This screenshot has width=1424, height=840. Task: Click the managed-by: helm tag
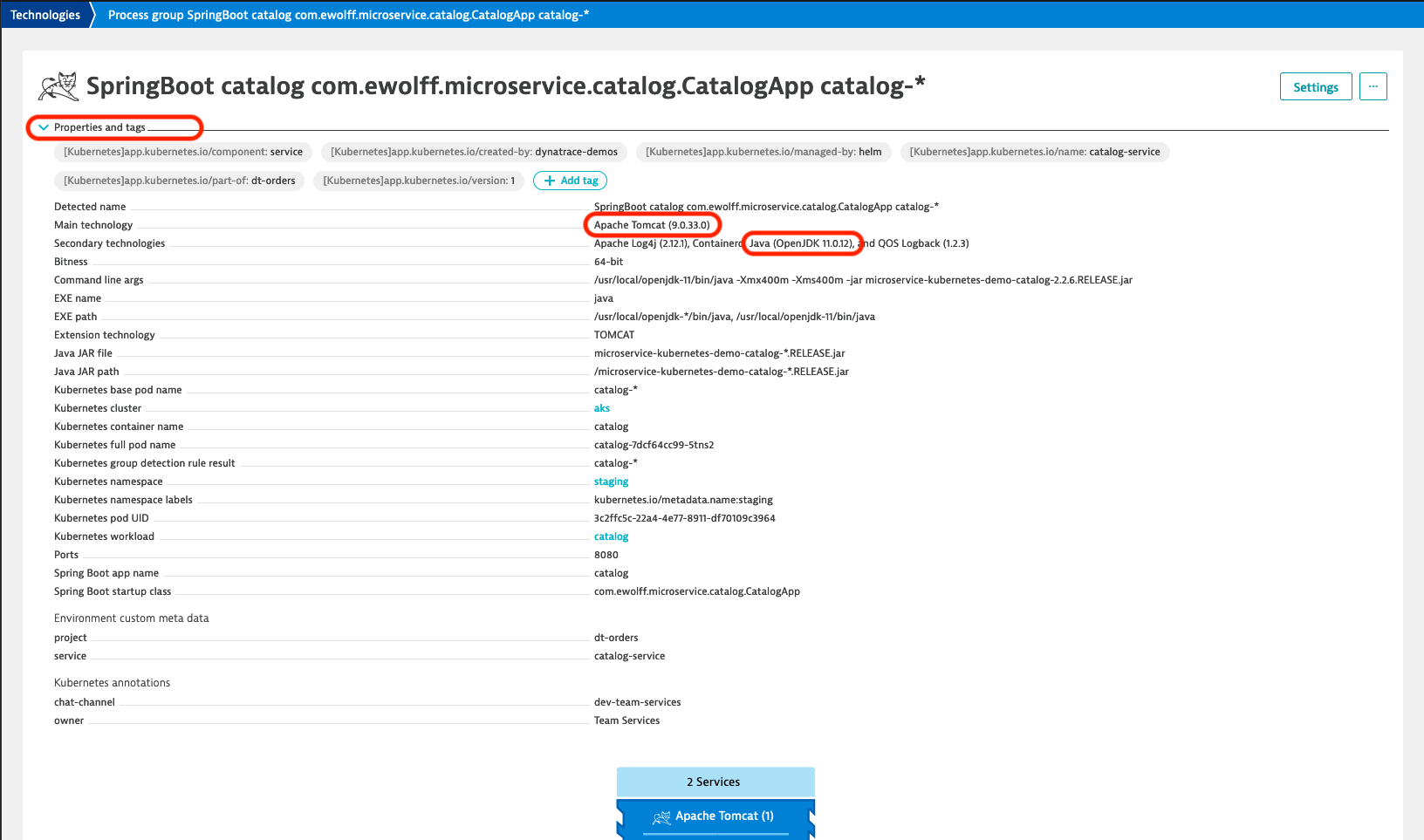click(x=763, y=152)
